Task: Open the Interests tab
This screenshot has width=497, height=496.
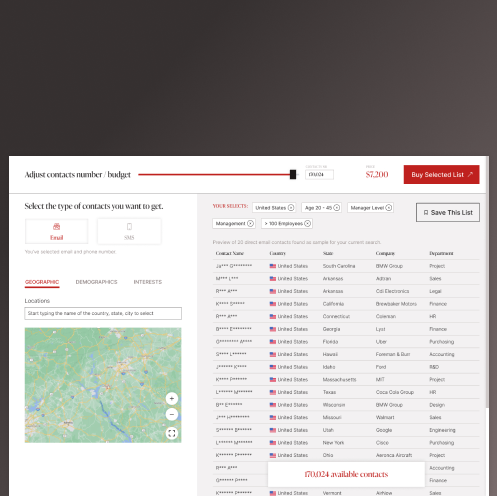Action: pyautogui.click(x=148, y=282)
